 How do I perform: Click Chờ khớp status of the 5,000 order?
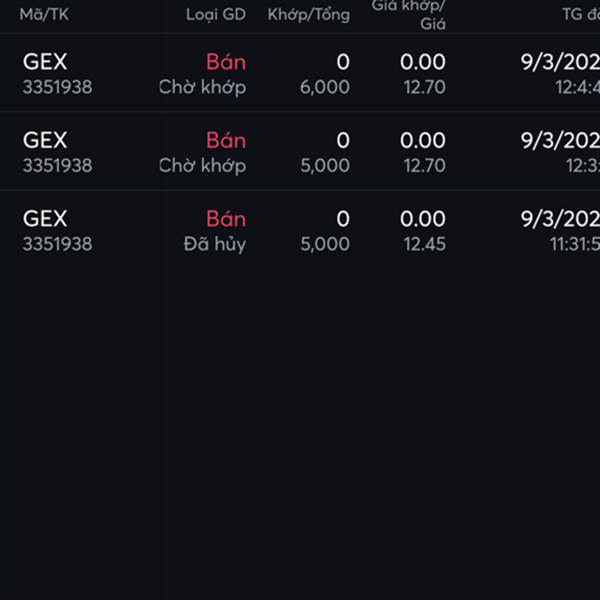[202, 166]
